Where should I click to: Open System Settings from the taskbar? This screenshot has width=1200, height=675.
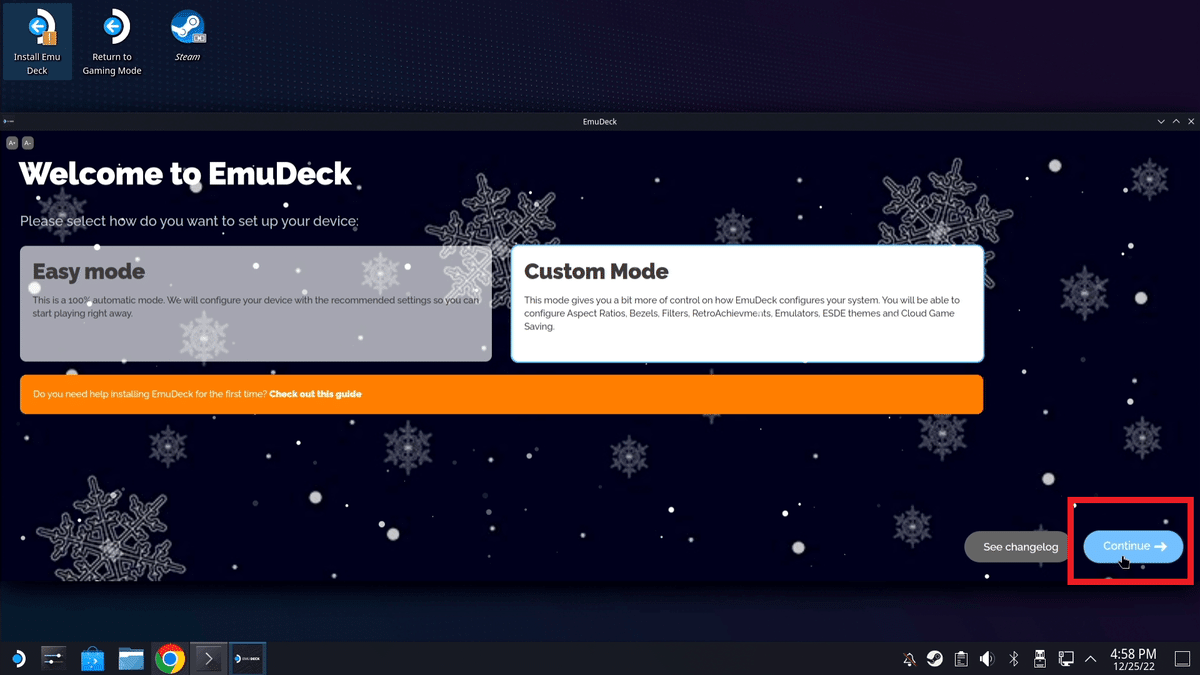[x=54, y=658]
